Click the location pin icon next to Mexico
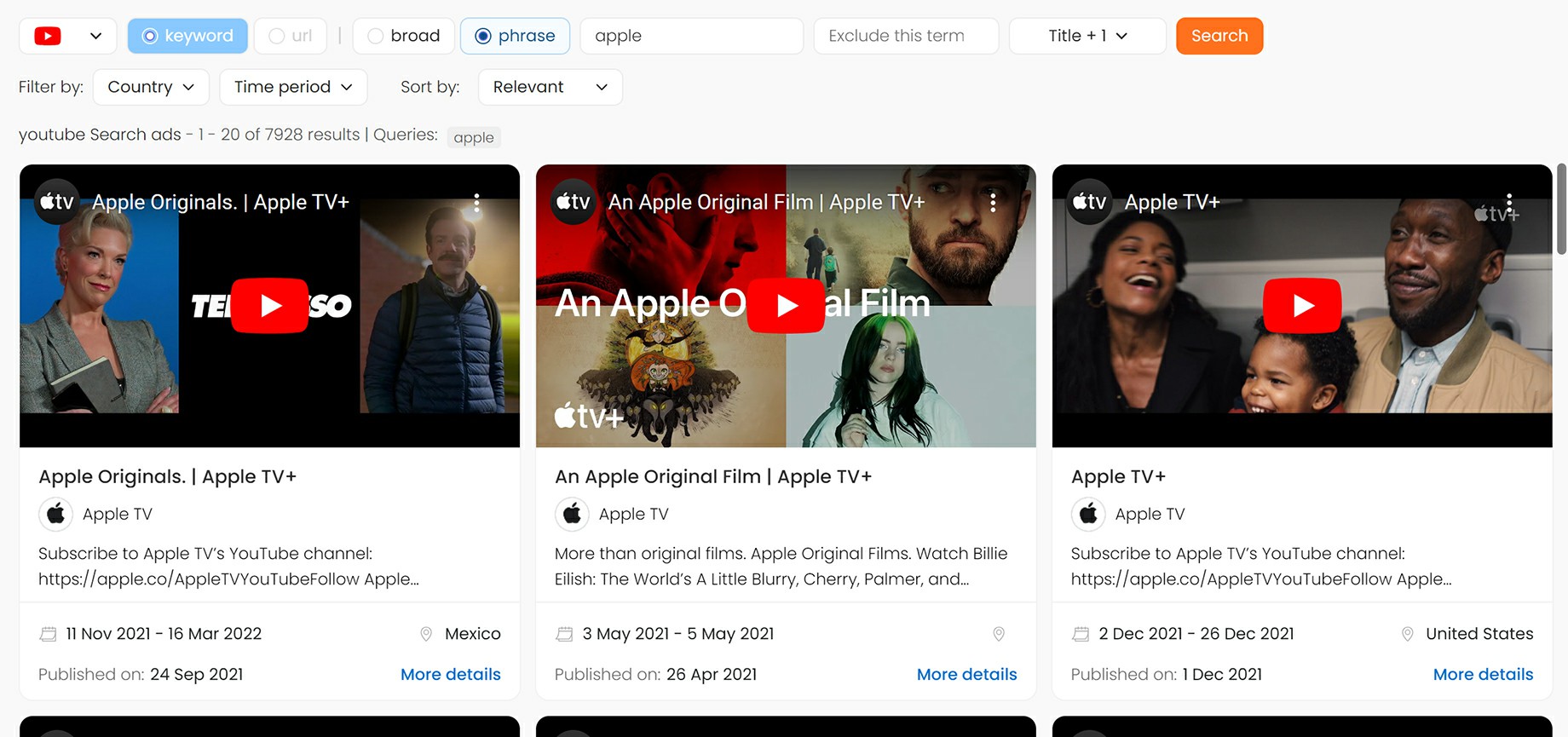This screenshot has width=1568, height=737. [x=426, y=634]
